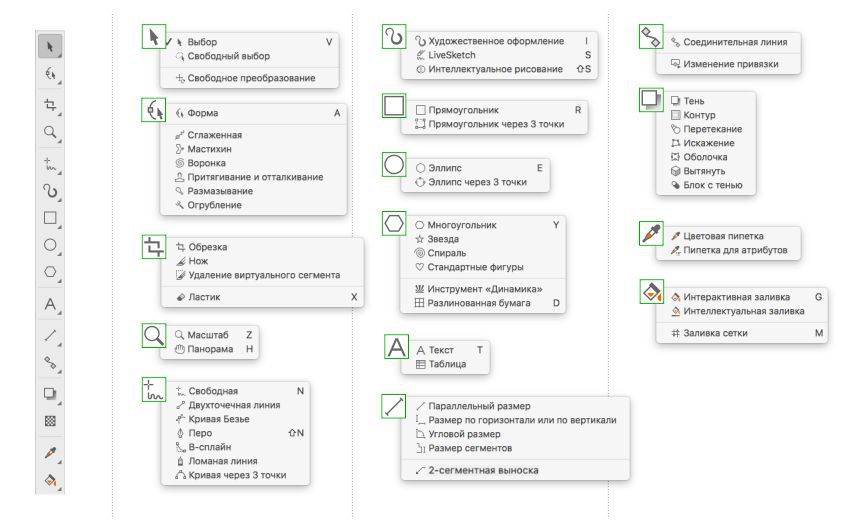Open the Interactive fill flyout in the toolbox
864x528 pixels.
pos(49,482)
